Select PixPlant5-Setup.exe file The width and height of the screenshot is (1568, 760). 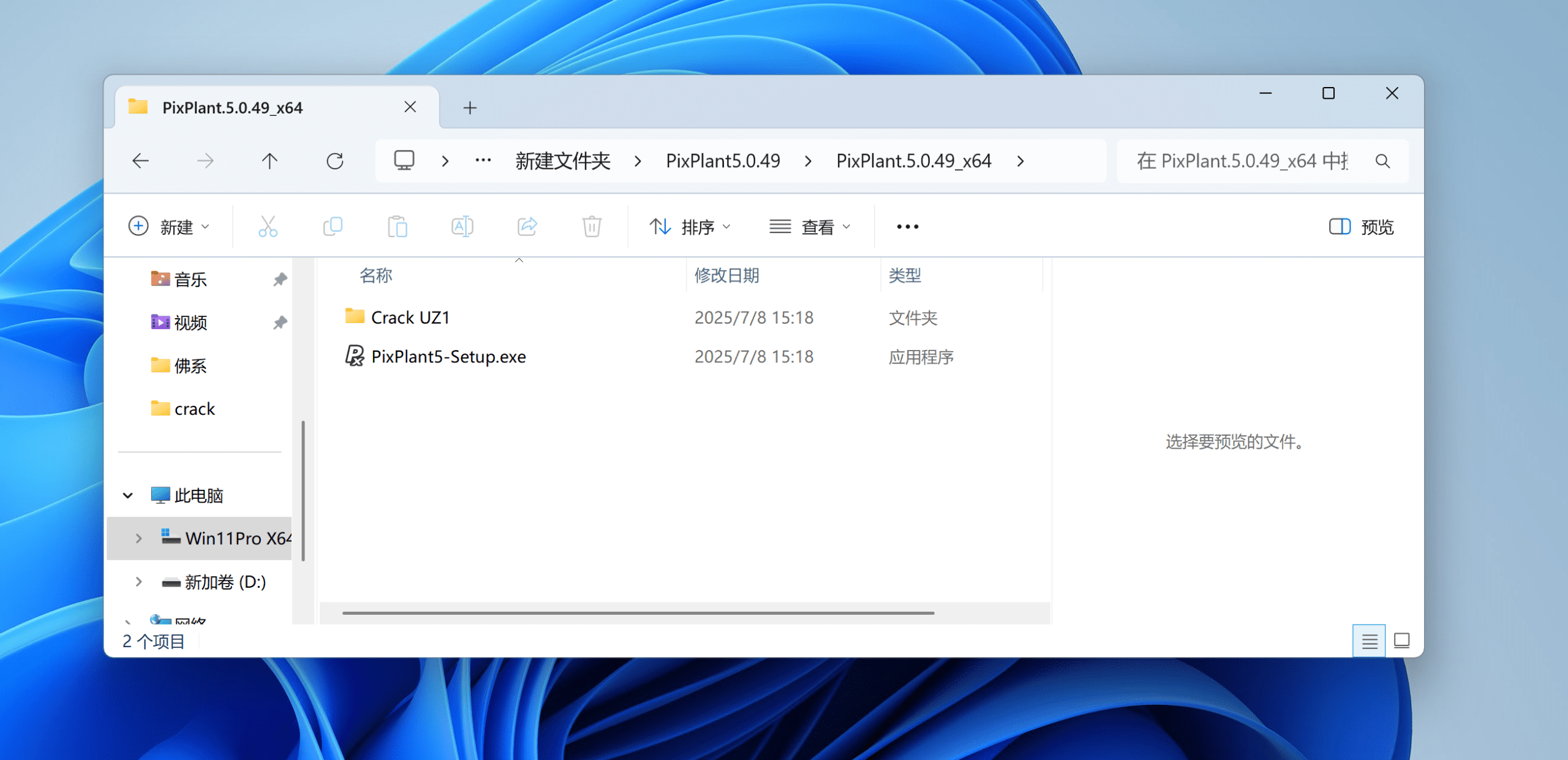click(448, 357)
